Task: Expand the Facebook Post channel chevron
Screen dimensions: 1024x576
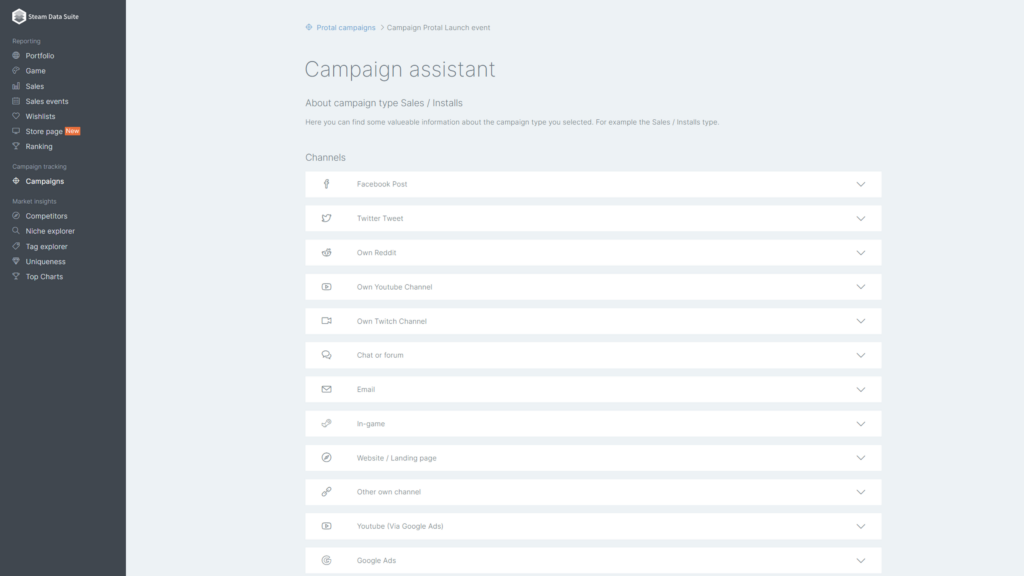Action: click(861, 184)
